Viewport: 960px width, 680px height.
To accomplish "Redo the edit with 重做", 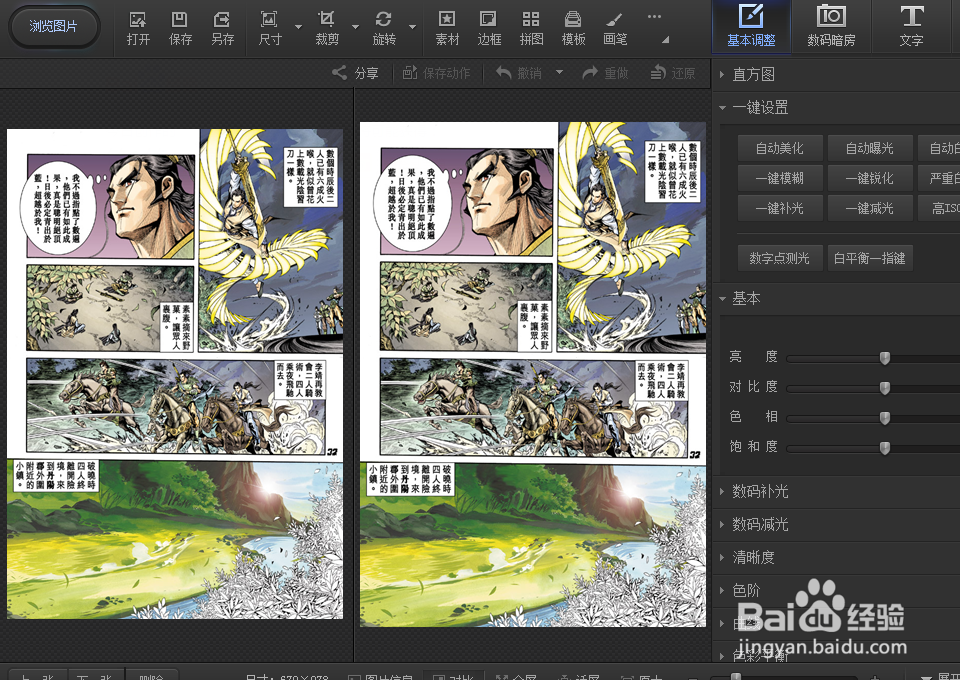I will (x=605, y=73).
